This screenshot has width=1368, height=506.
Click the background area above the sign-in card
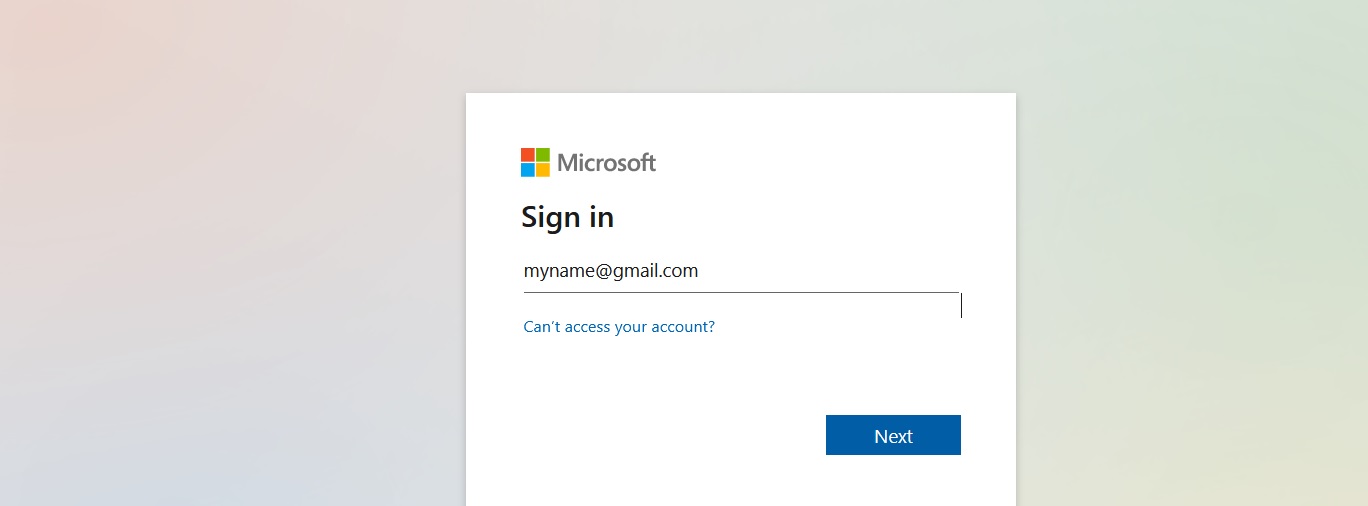pos(740,45)
